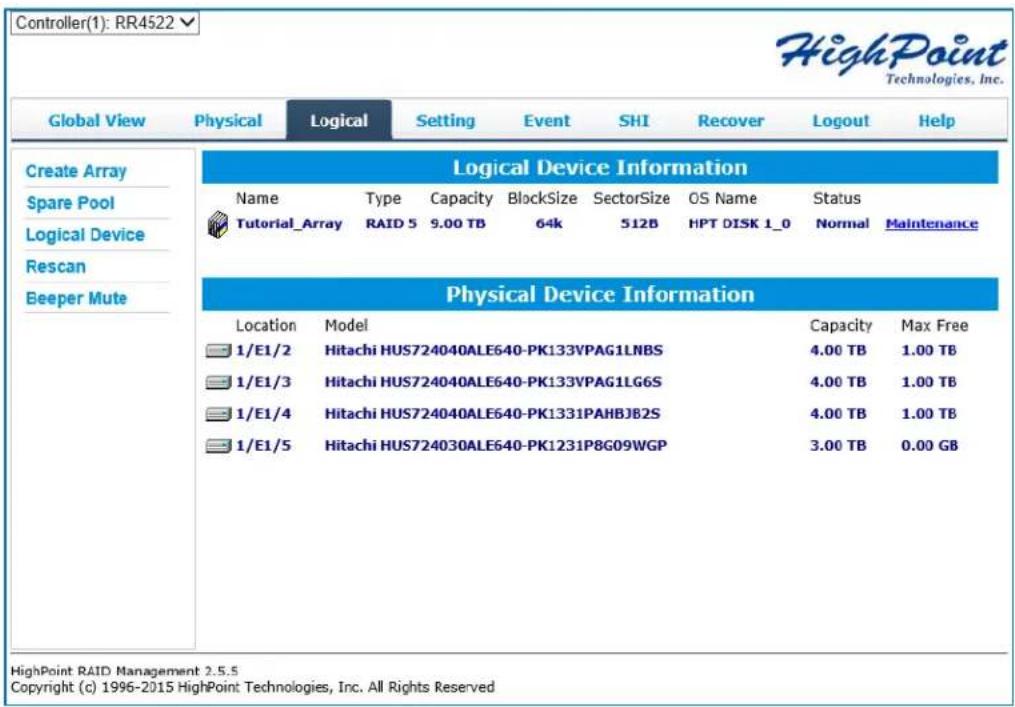
Task: Click the HighPoint Technologies logo
Action: click(891, 58)
